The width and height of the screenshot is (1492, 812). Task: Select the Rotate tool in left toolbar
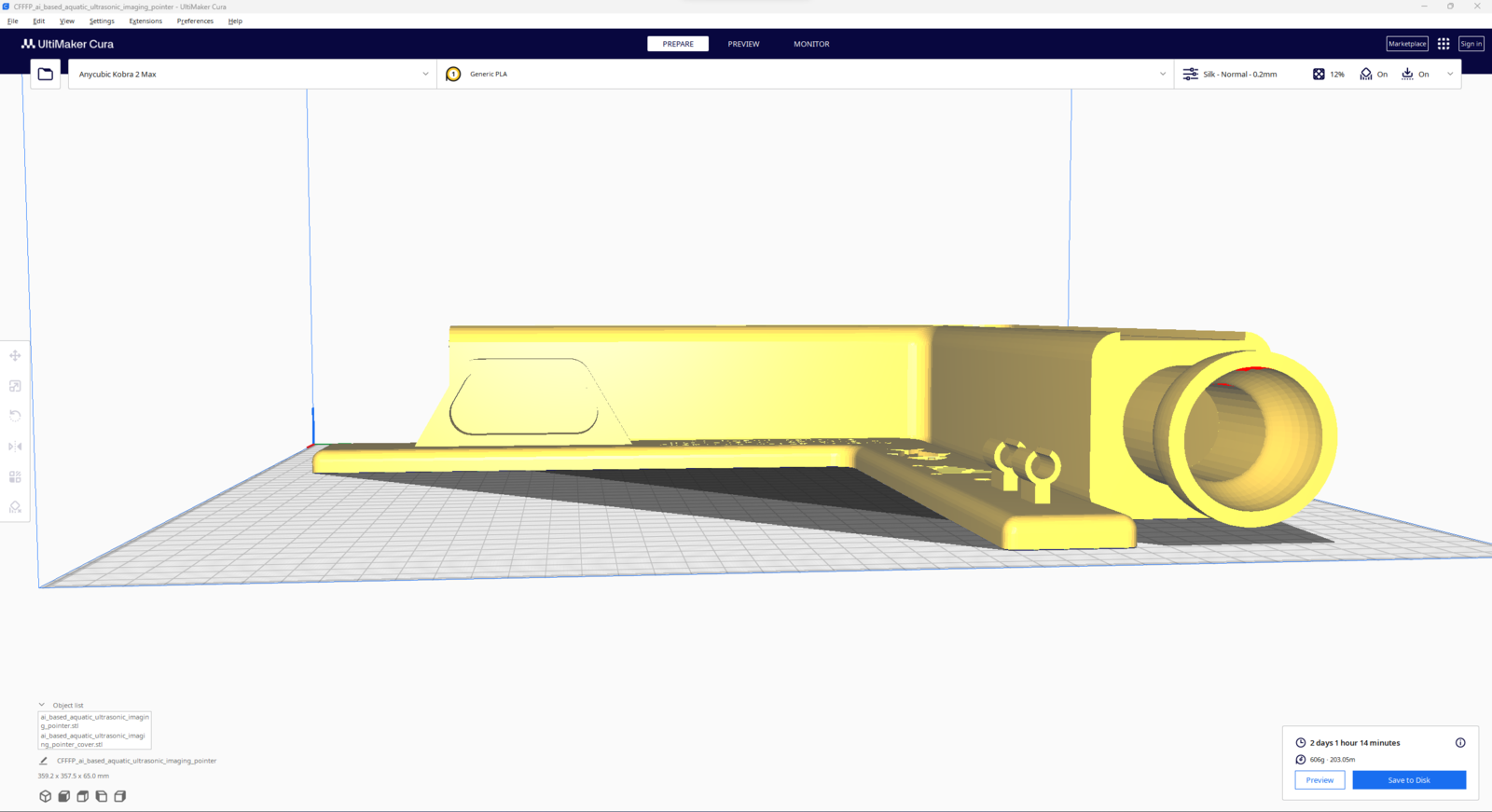(x=15, y=416)
